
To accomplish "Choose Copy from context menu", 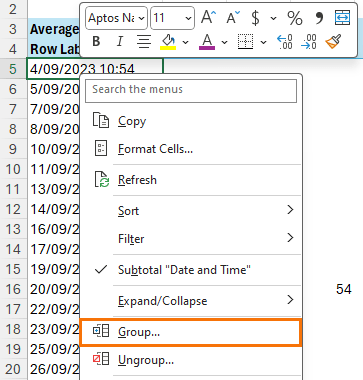I will (191, 121).
